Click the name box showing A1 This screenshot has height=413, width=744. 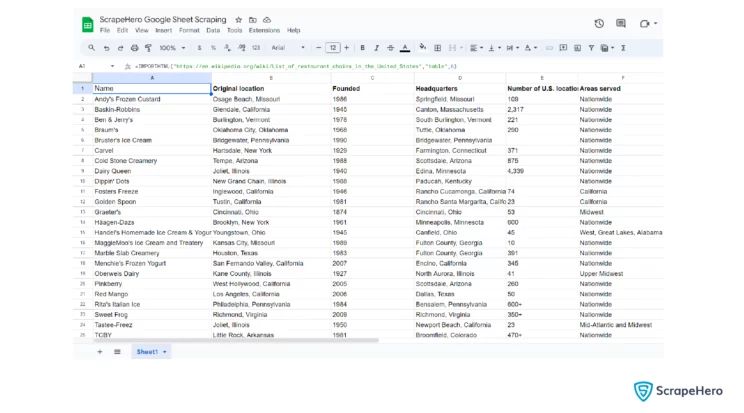tap(96, 66)
